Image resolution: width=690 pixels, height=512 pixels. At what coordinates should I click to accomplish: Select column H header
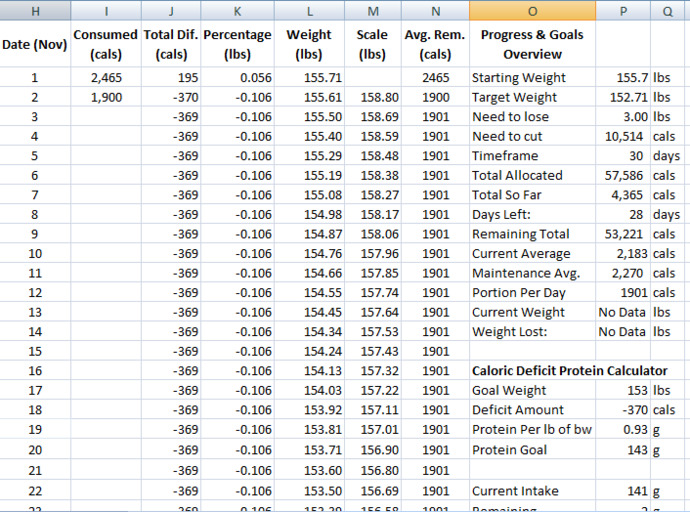tap(35, 11)
